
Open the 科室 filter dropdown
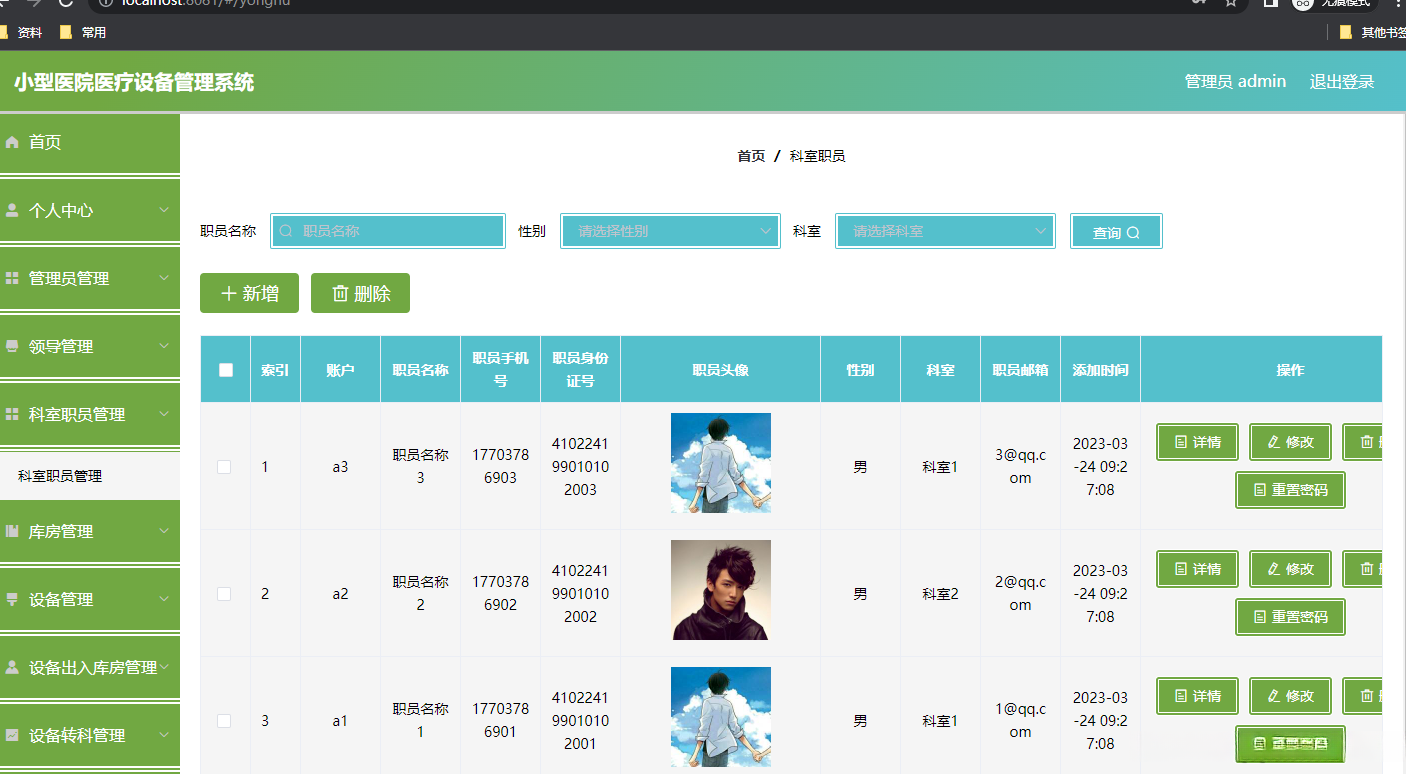945,231
